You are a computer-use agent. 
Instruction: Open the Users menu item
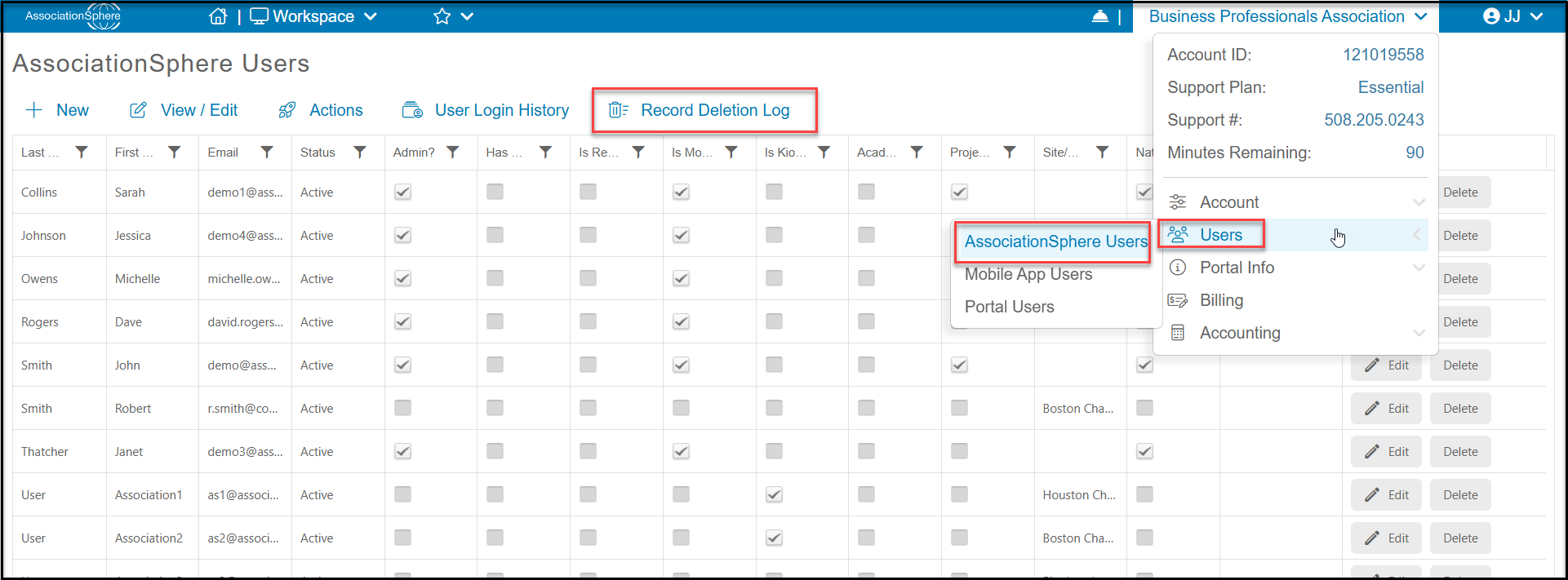pos(1294,235)
